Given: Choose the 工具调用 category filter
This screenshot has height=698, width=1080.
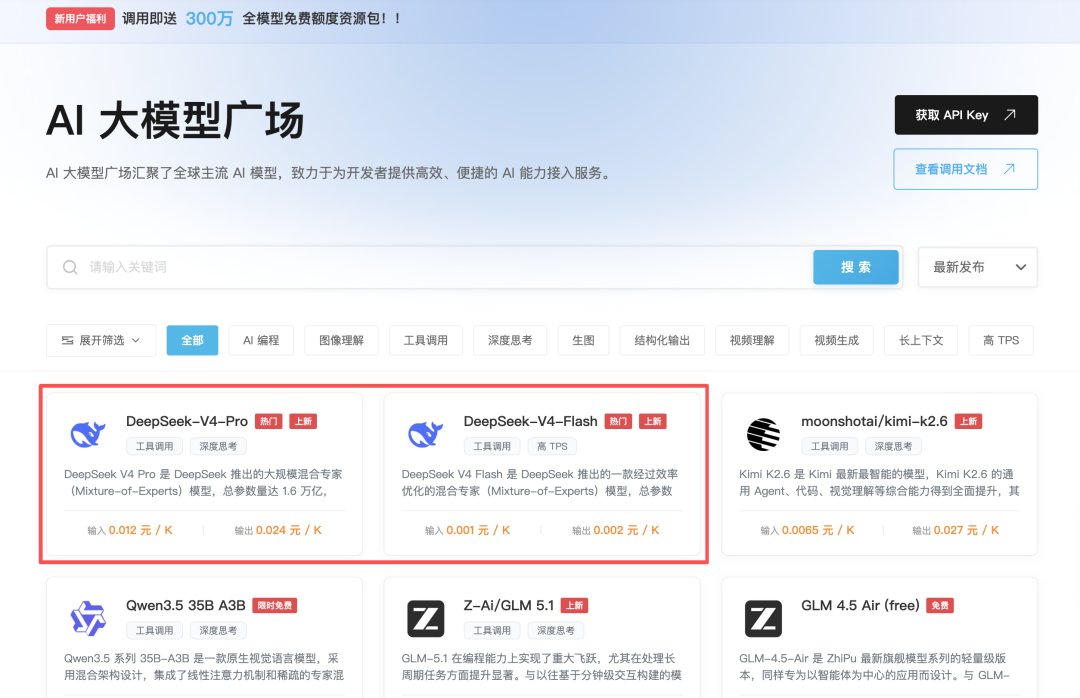Looking at the screenshot, I should [x=426, y=340].
